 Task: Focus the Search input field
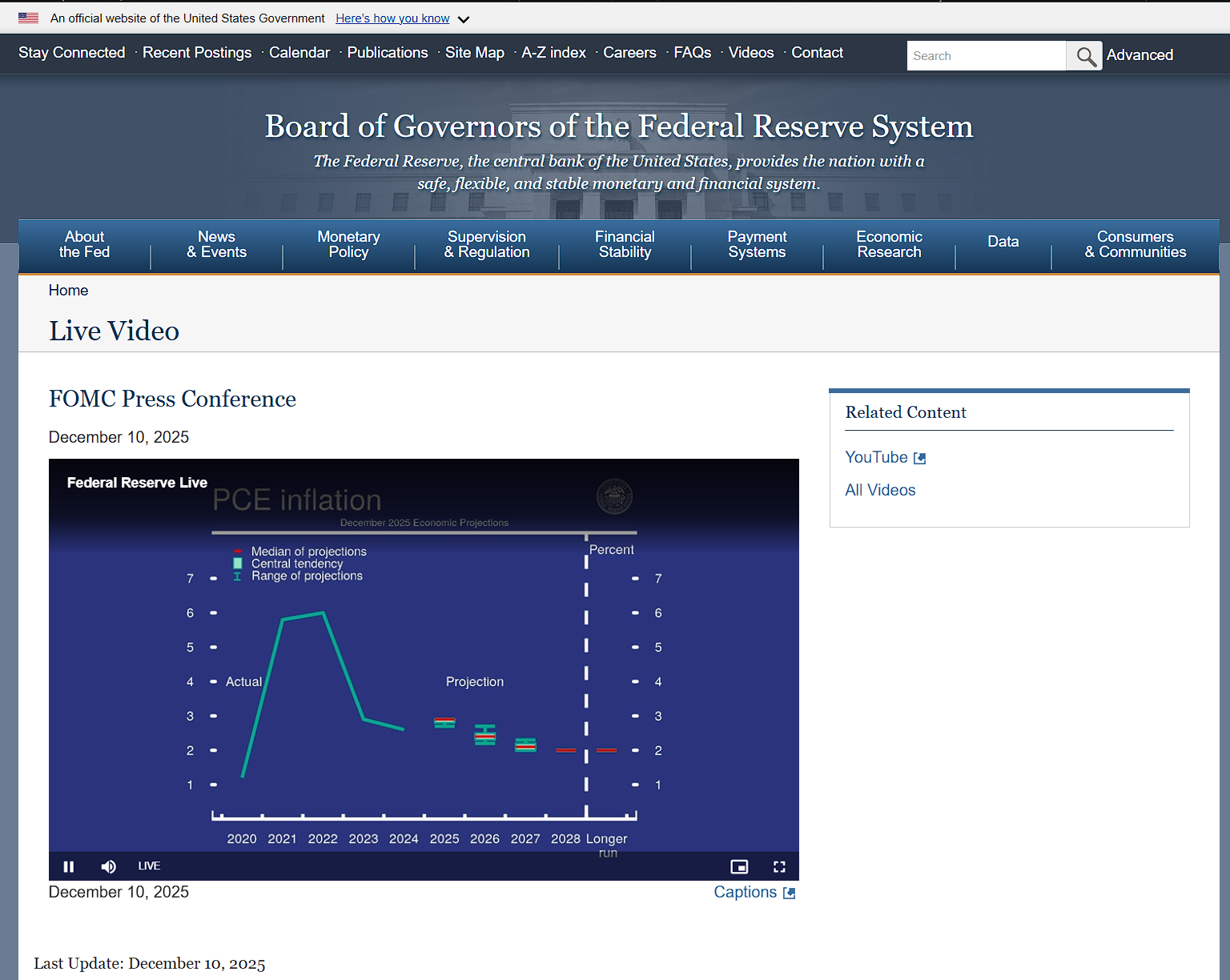(987, 55)
